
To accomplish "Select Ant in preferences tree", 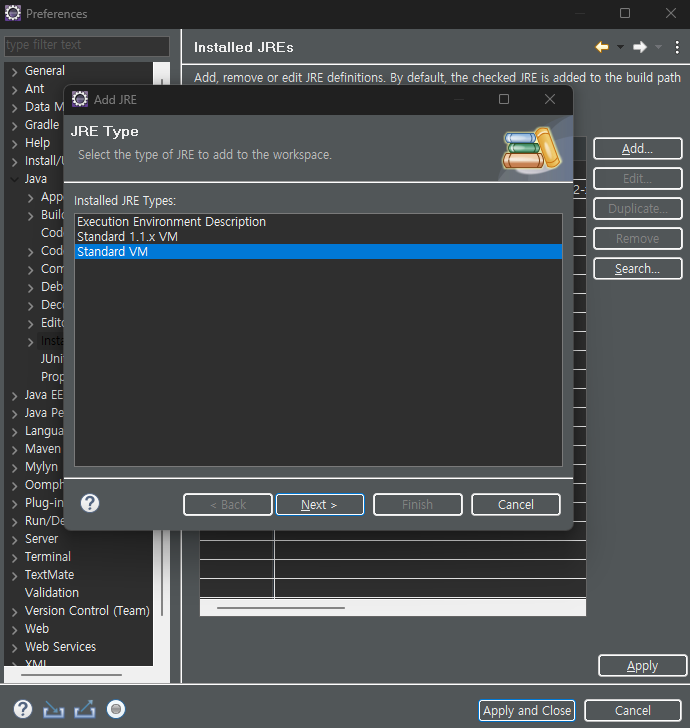I will 35,89.
